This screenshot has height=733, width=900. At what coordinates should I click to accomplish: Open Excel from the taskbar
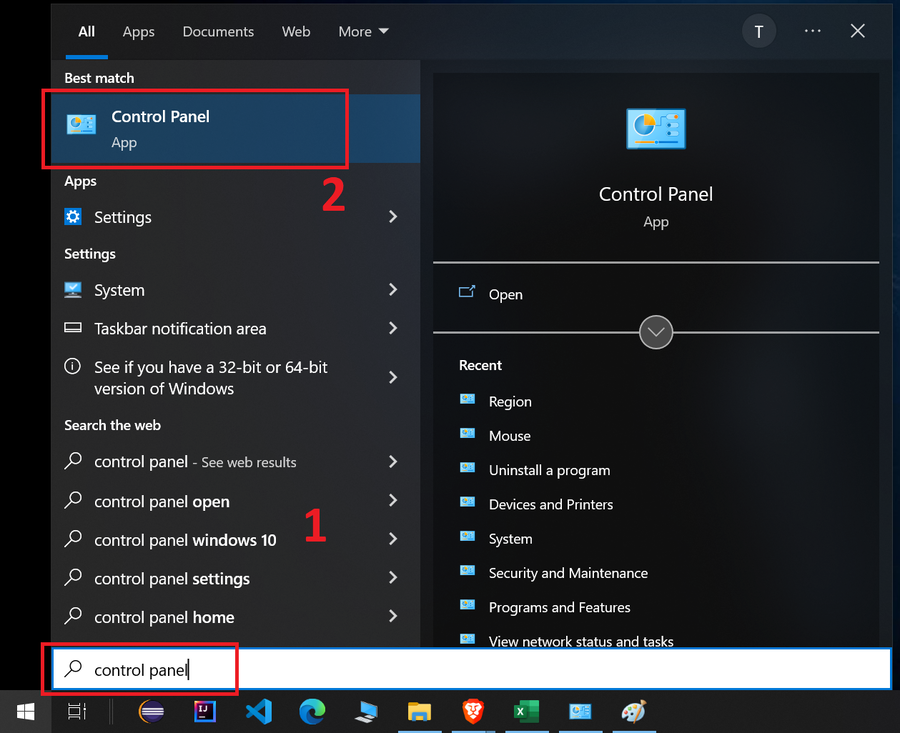click(526, 712)
